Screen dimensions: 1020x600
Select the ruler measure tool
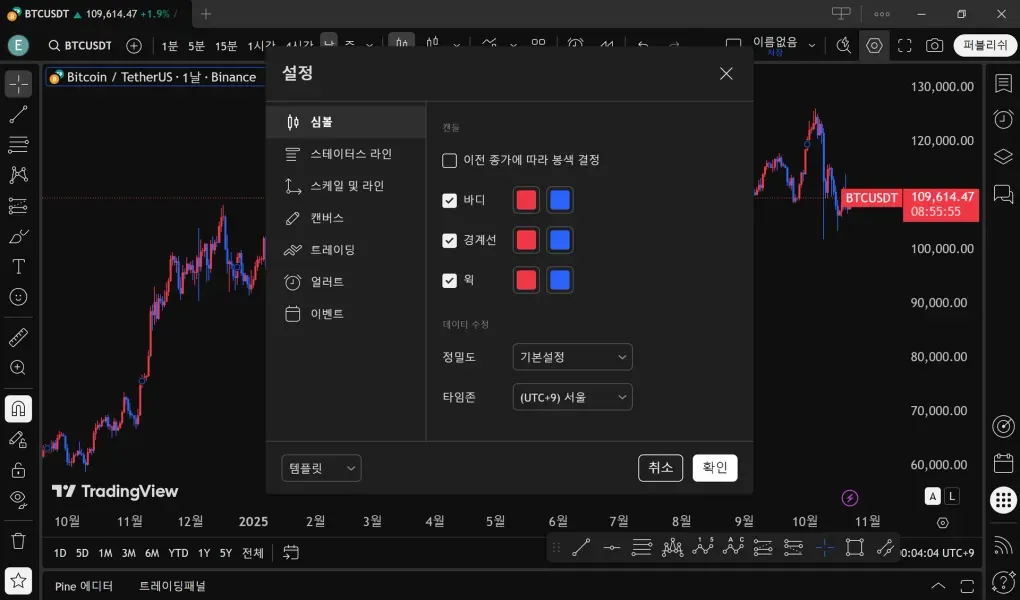(x=18, y=336)
